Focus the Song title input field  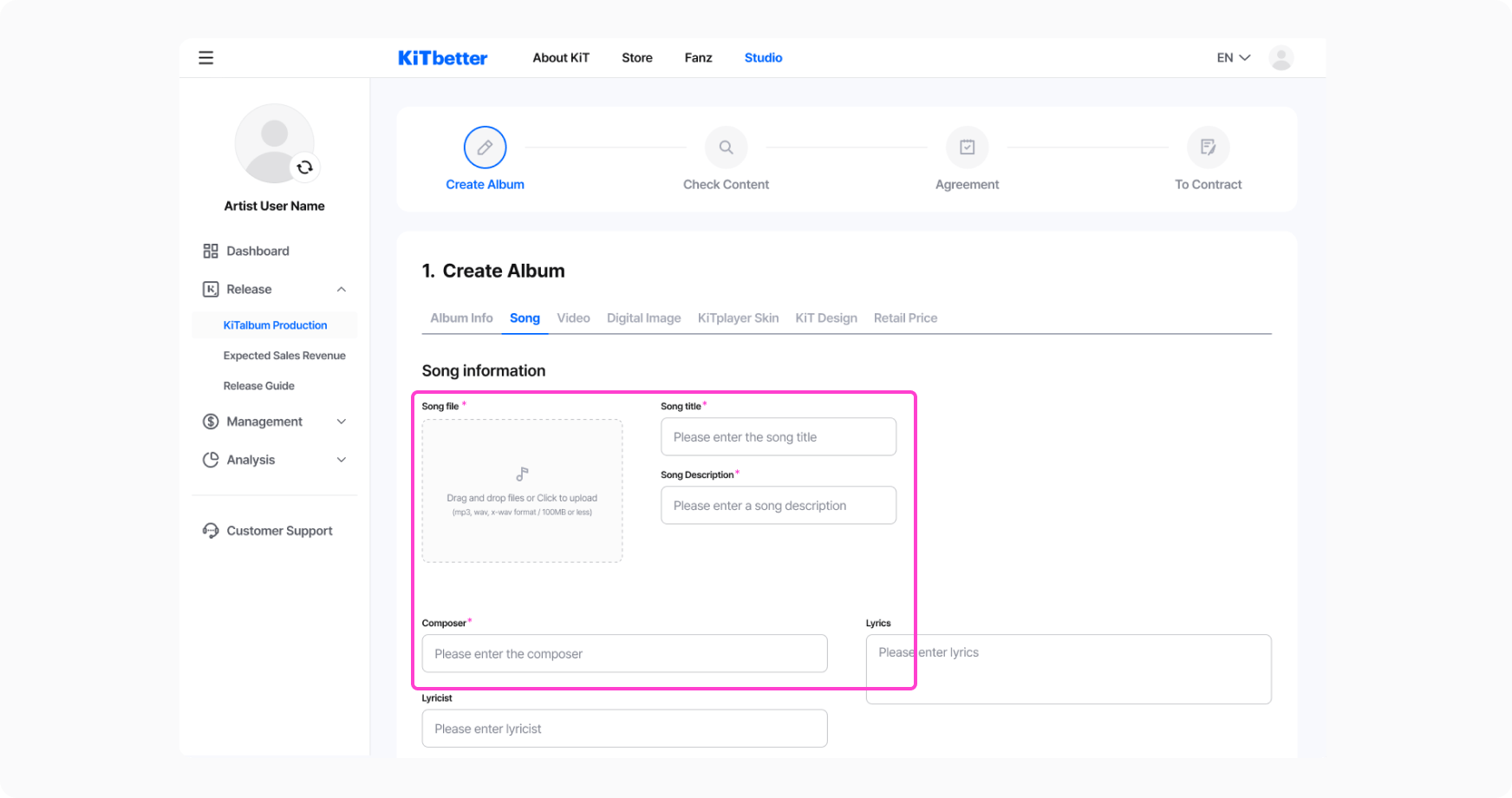point(778,437)
